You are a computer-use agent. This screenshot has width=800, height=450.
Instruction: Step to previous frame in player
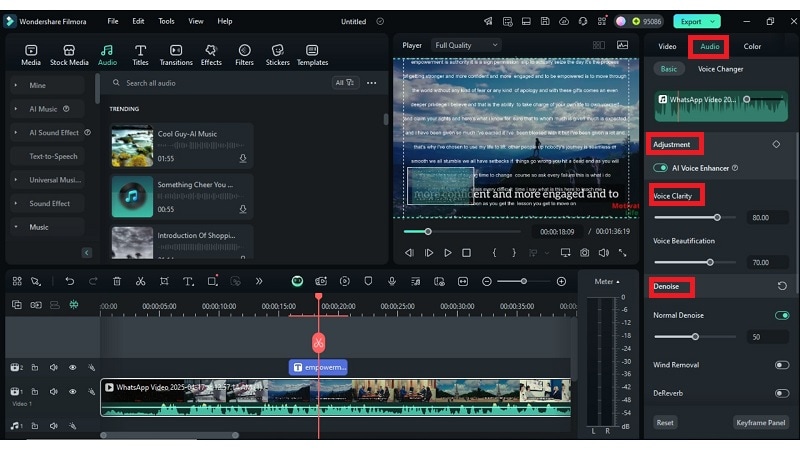(409, 253)
